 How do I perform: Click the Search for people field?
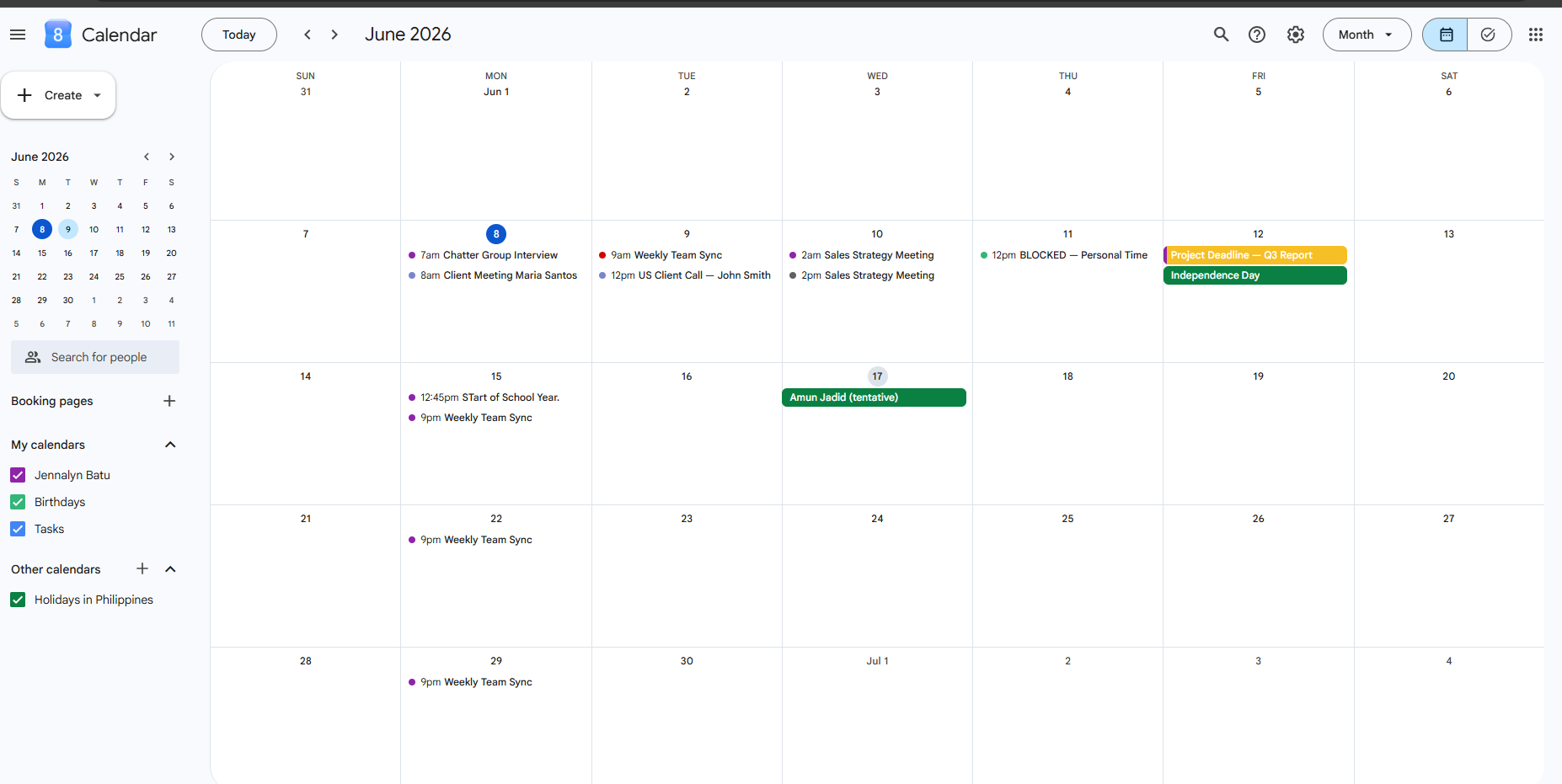95,357
